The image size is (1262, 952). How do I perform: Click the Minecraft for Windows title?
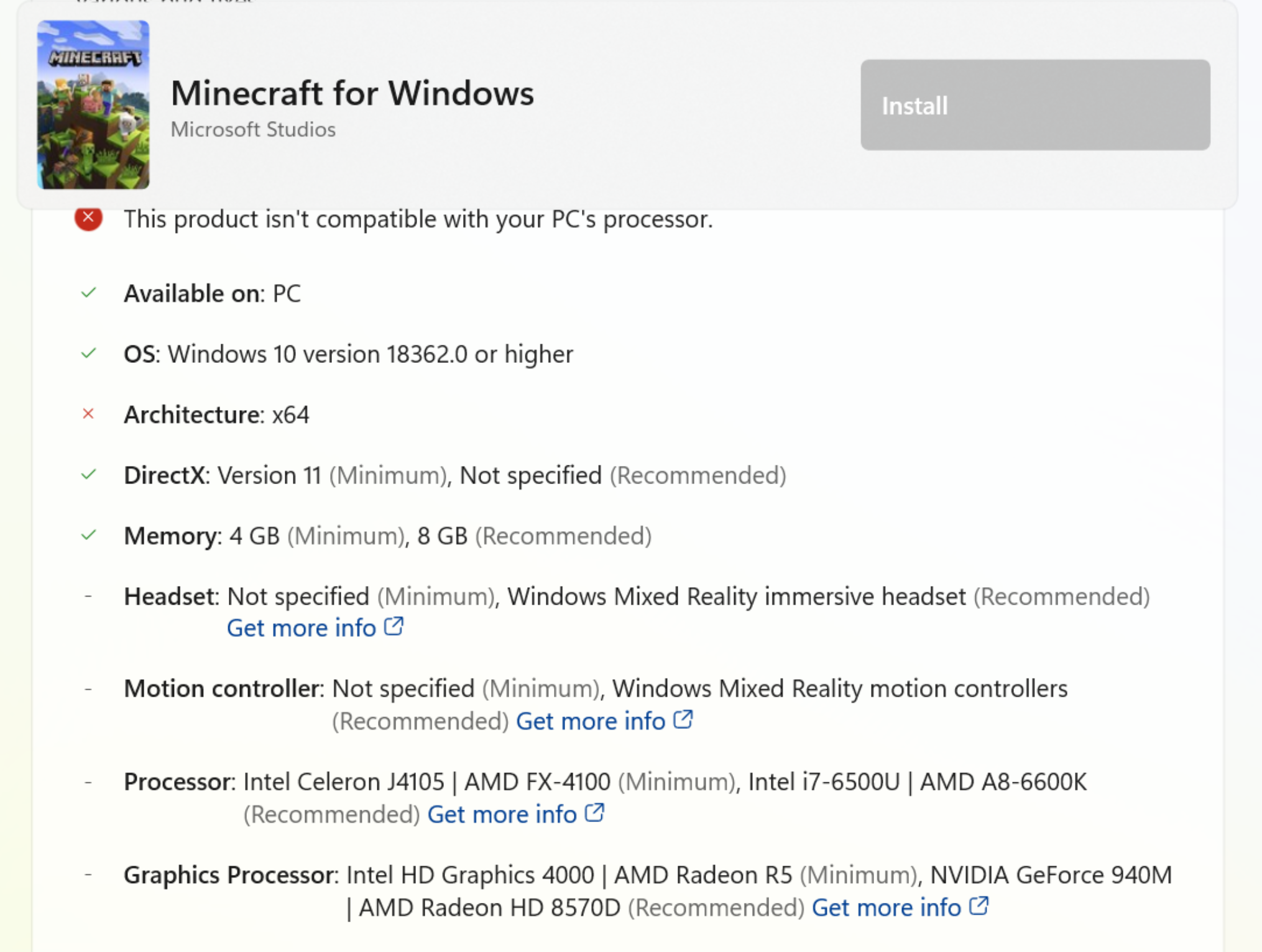click(352, 93)
